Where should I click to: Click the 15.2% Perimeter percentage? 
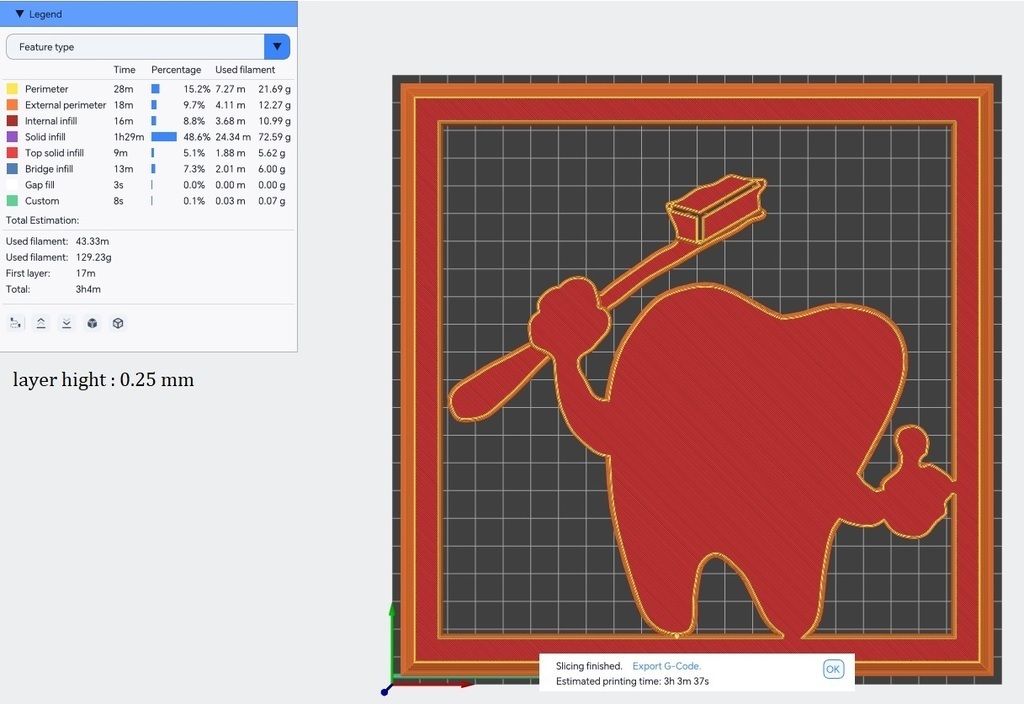pos(197,89)
